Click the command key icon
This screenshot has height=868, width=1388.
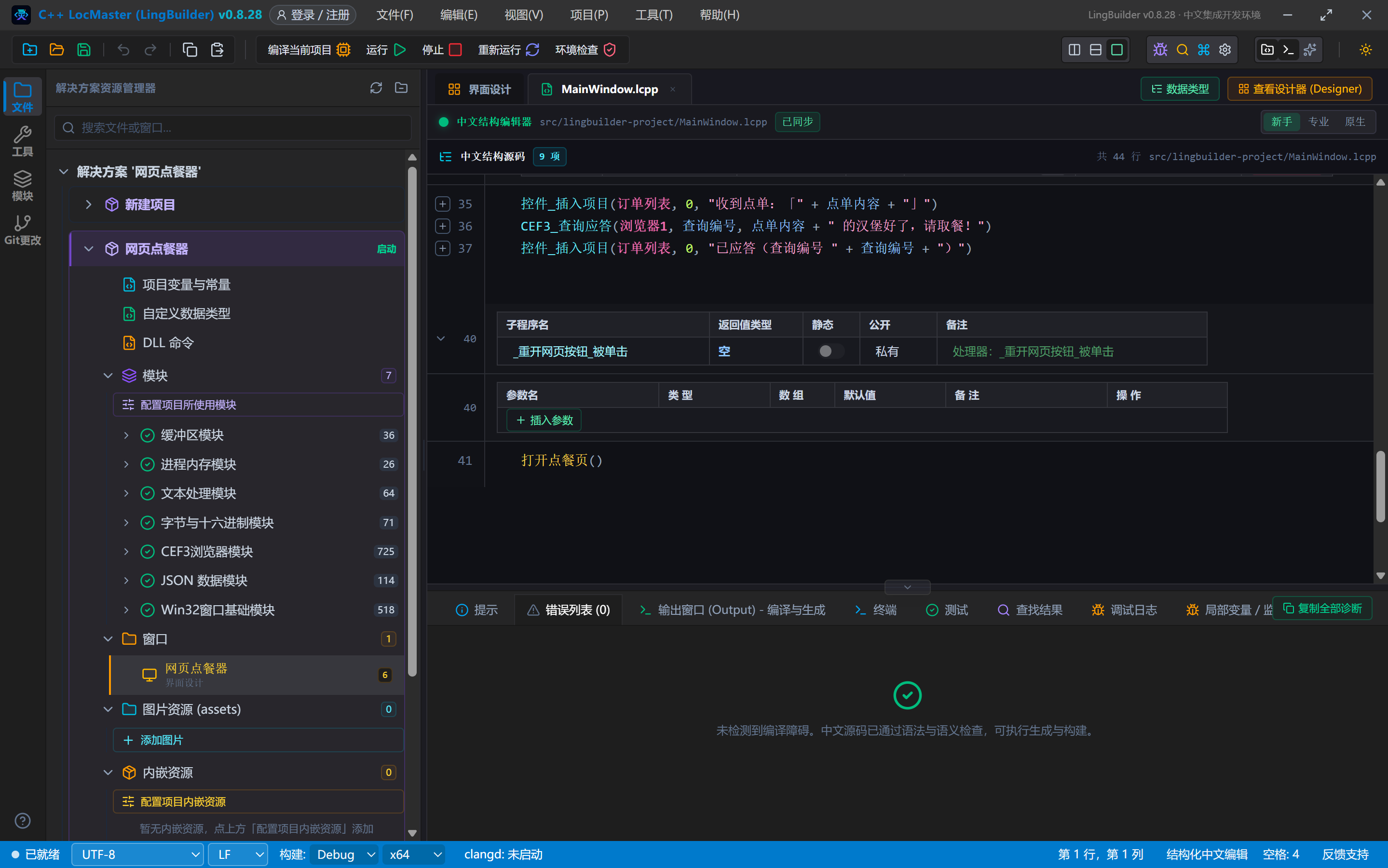point(1204,50)
